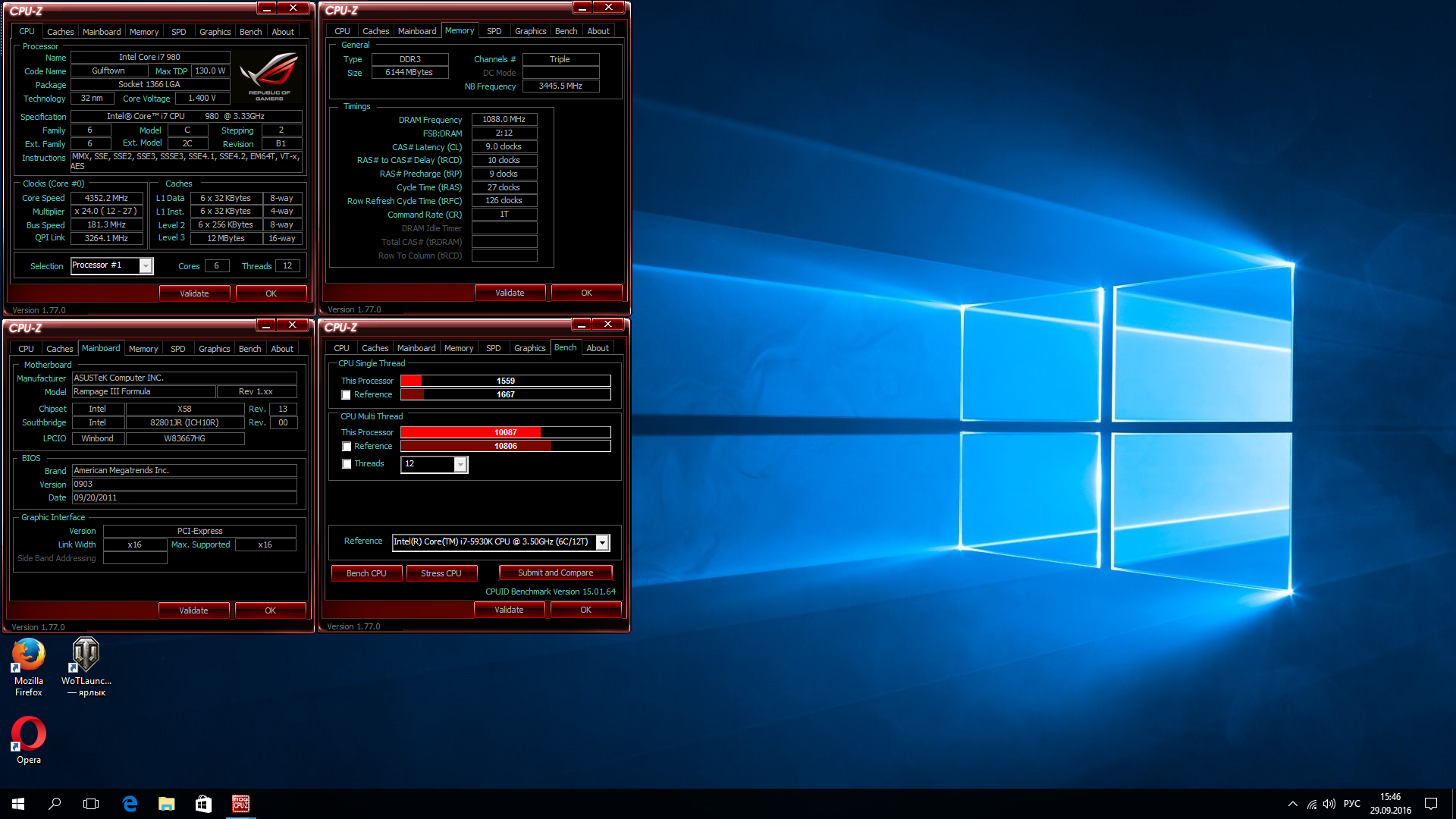Switch to CPU tab in Memory timings window
Viewport: 1456px width, 819px height.
[x=342, y=31]
